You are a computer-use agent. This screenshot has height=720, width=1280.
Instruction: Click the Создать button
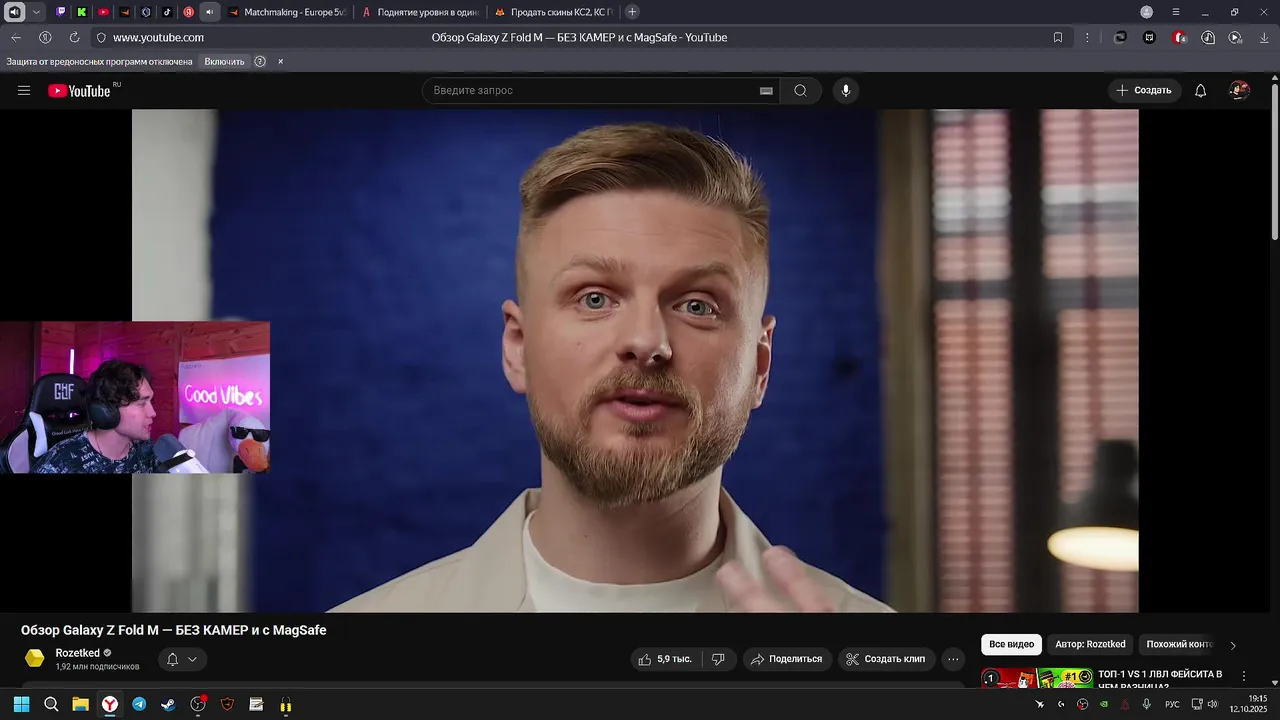click(1144, 90)
